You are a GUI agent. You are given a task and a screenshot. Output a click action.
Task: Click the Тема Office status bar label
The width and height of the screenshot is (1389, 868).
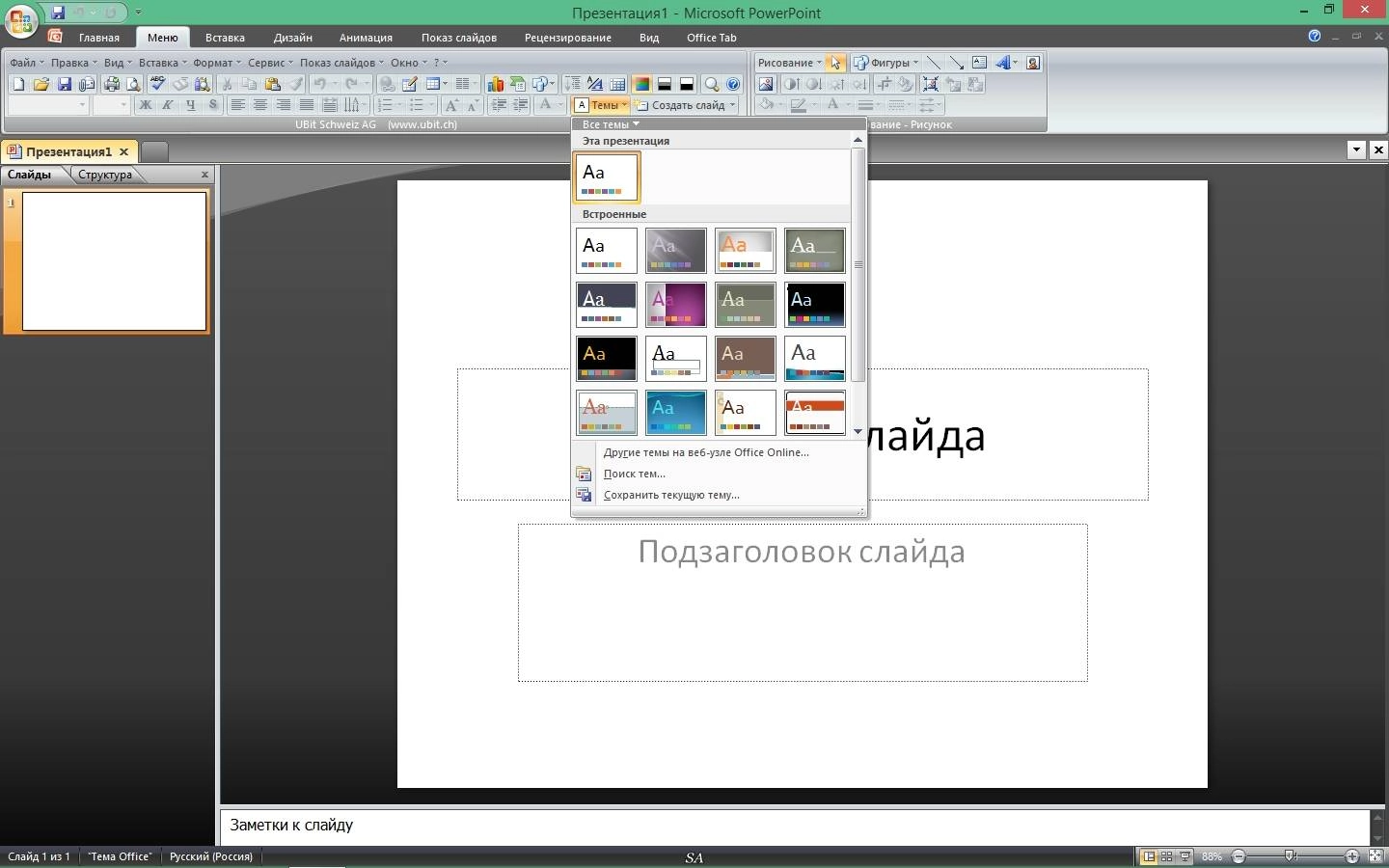click(x=121, y=856)
